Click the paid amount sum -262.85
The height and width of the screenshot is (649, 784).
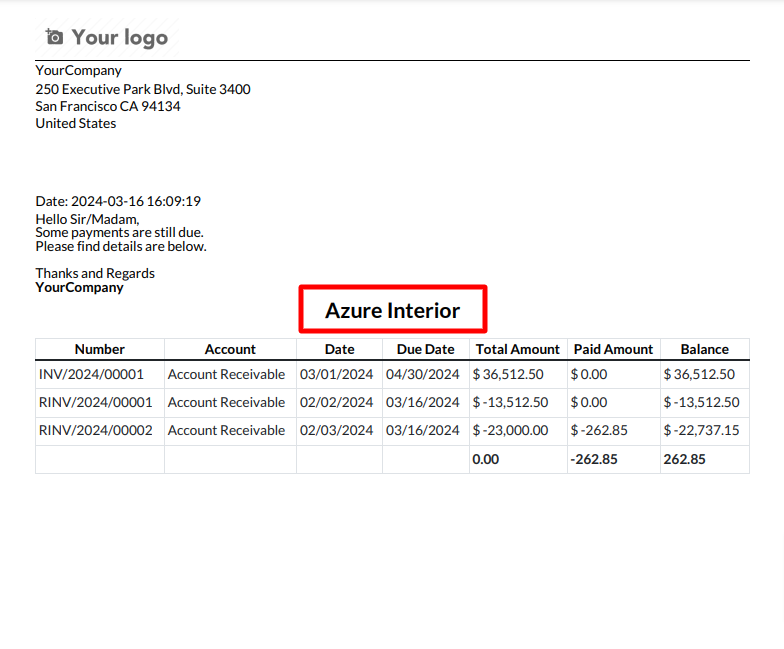tap(594, 460)
